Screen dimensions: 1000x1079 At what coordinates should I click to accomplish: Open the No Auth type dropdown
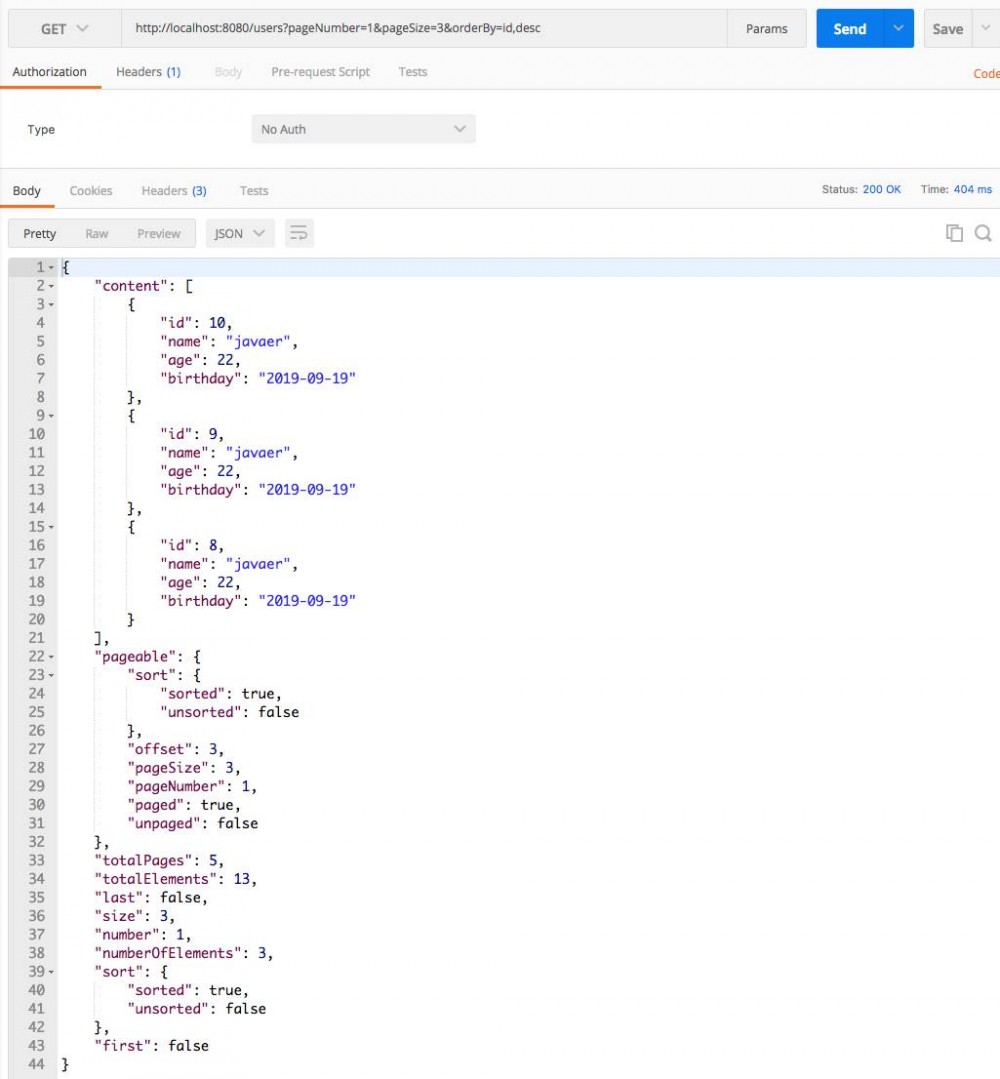pyautogui.click(x=363, y=128)
